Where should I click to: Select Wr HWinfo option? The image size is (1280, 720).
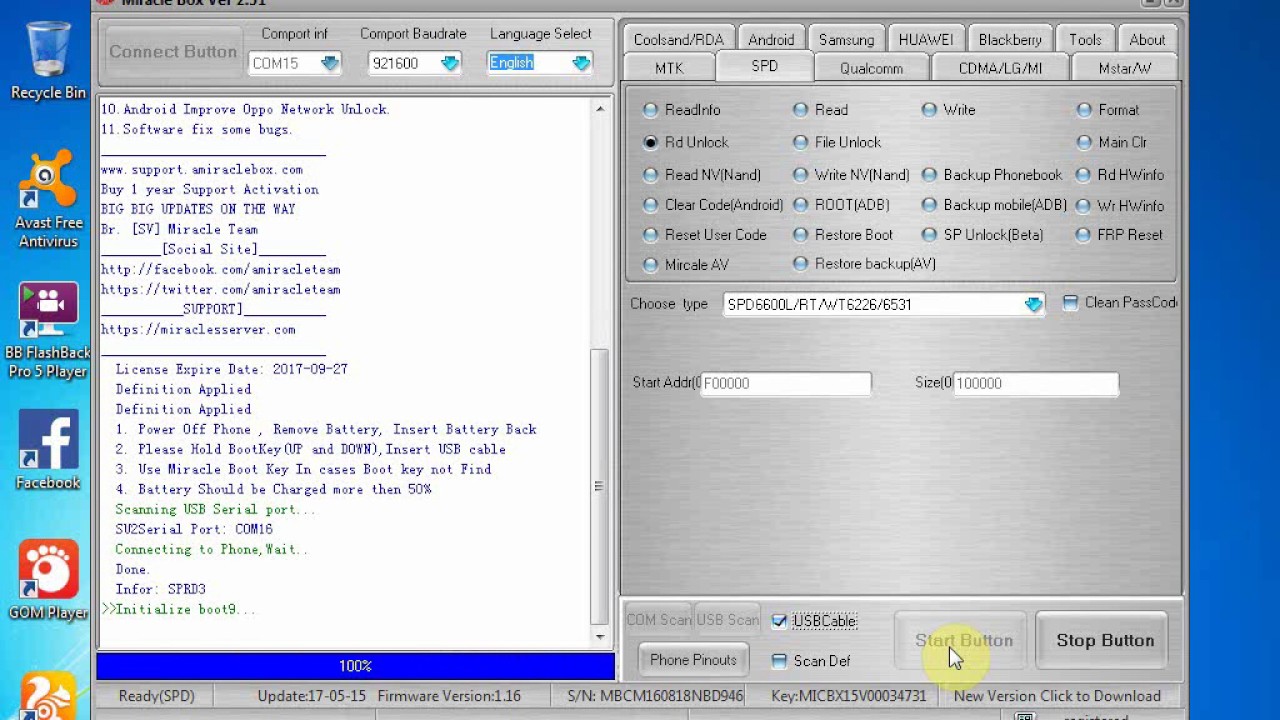(1120, 205)
